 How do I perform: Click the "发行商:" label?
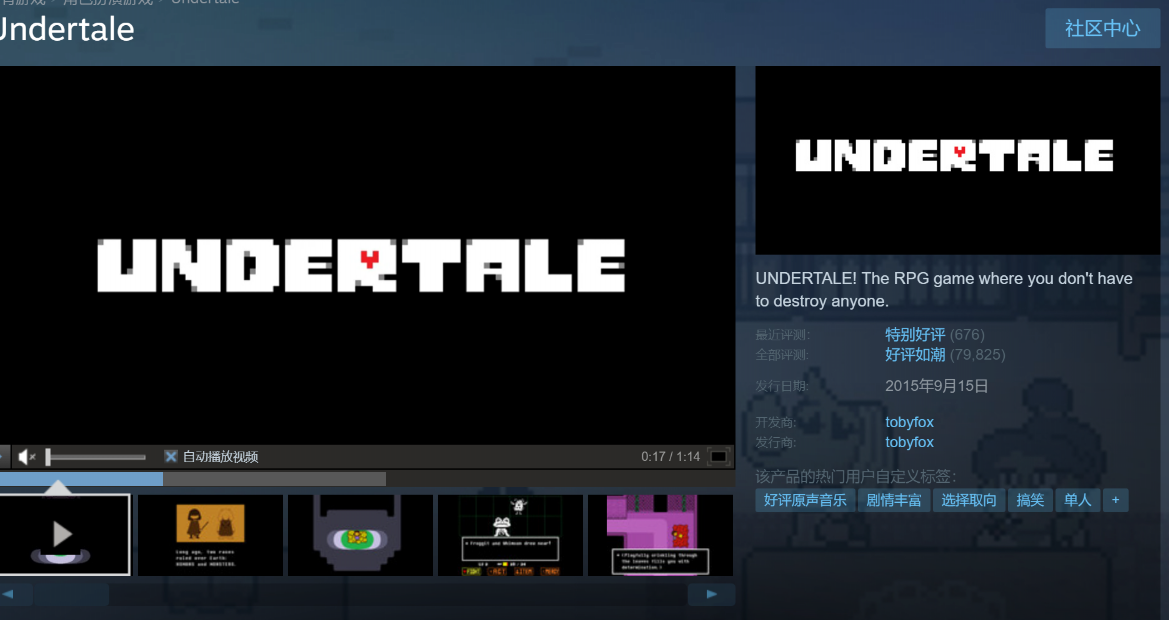[776, 443]
